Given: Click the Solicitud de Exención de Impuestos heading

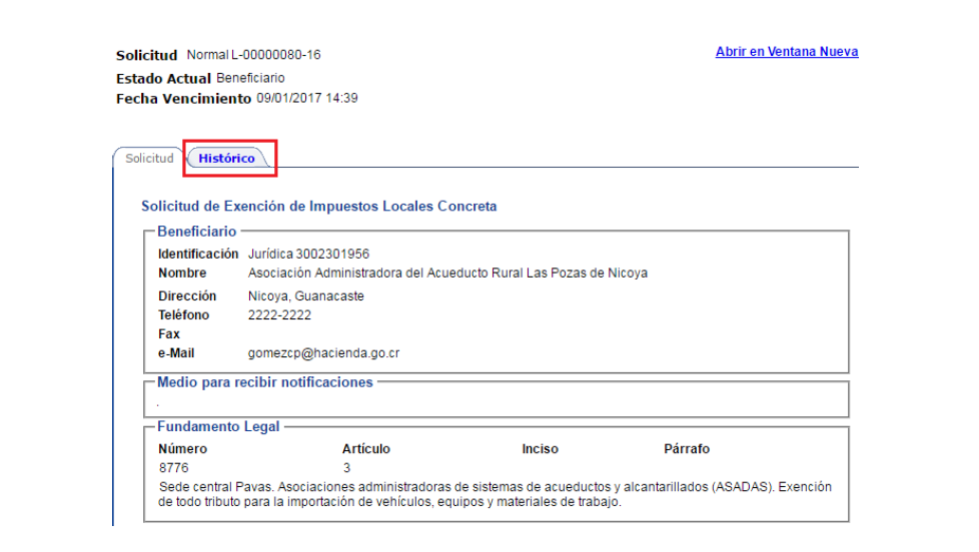Looking at the screenshot, I should click(x=319, y=207).
